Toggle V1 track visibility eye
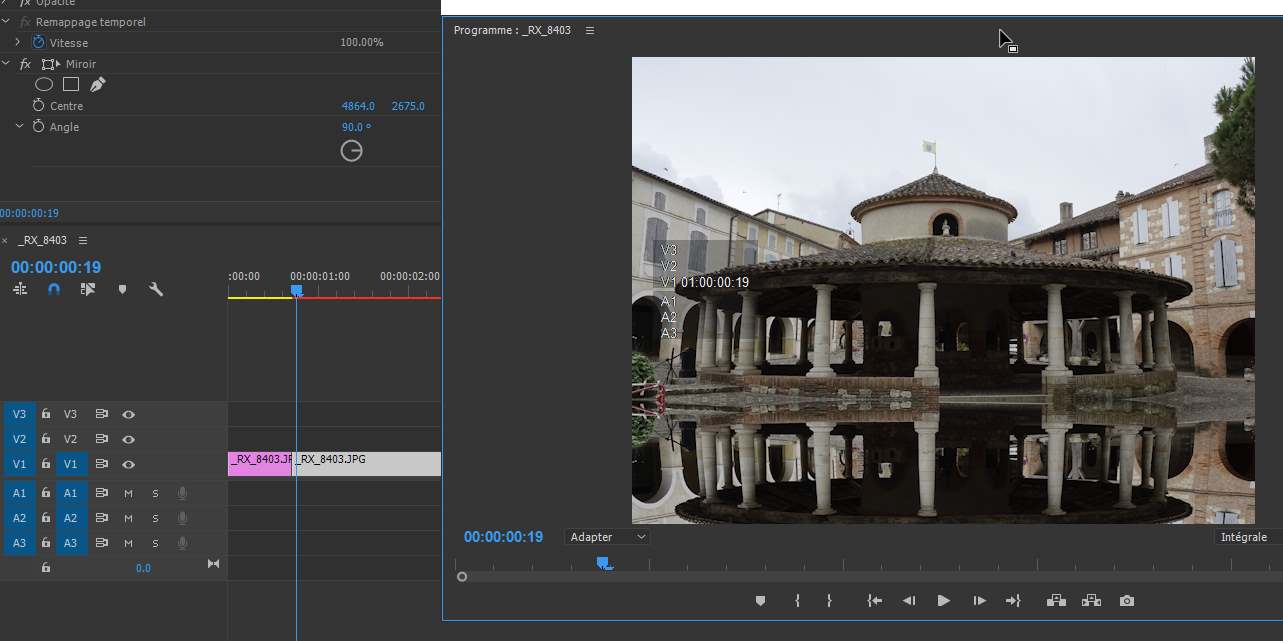Image resolution: width=1283 pixels, height=641 pixels. click(x=128, y=464)
